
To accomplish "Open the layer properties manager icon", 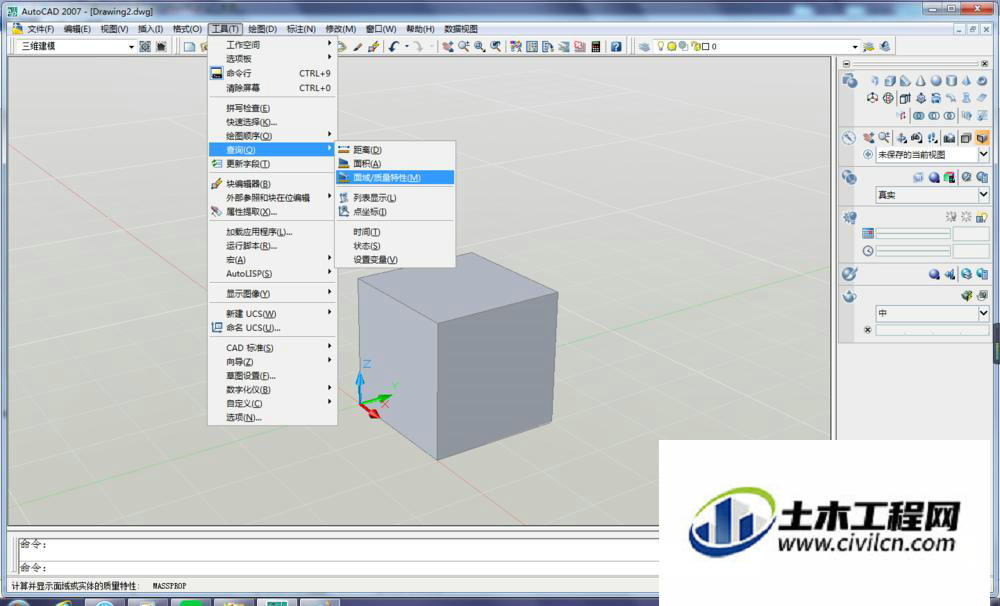I will click(x=644, y=46).
